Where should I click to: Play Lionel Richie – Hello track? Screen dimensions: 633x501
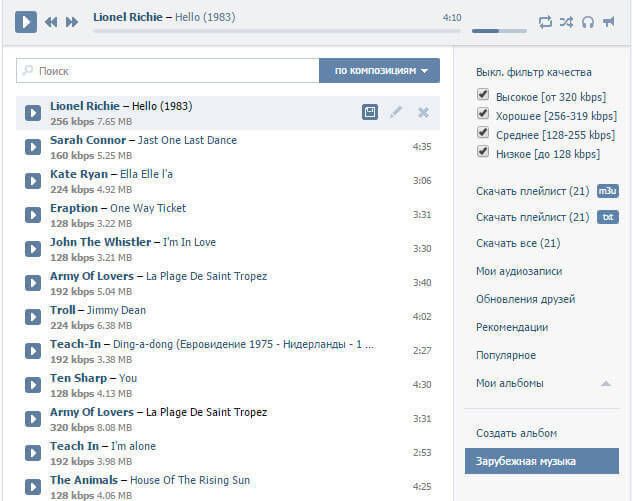[x=33, y=113]
